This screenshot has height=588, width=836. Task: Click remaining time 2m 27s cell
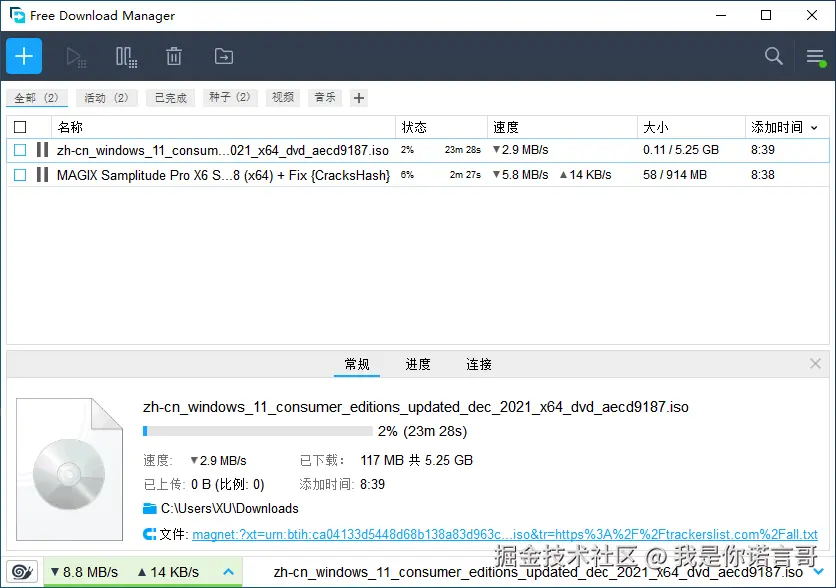(x=465, y=174)
